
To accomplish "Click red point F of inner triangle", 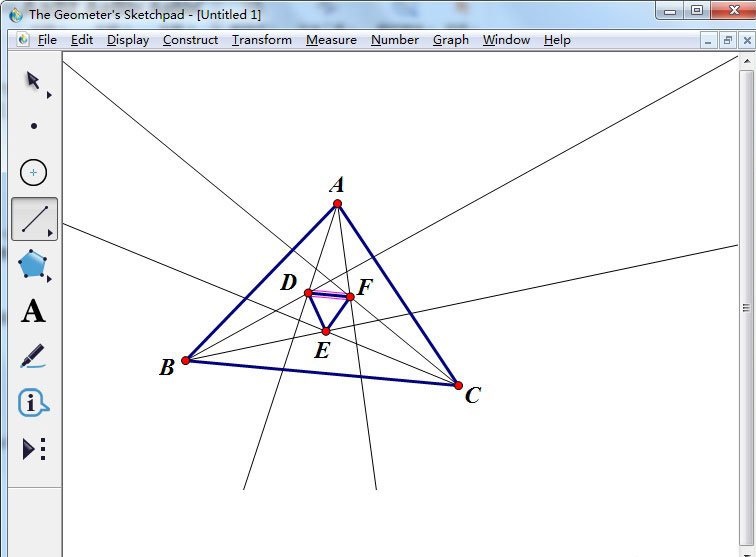I will pyautogui.click(x=351, y=297).
